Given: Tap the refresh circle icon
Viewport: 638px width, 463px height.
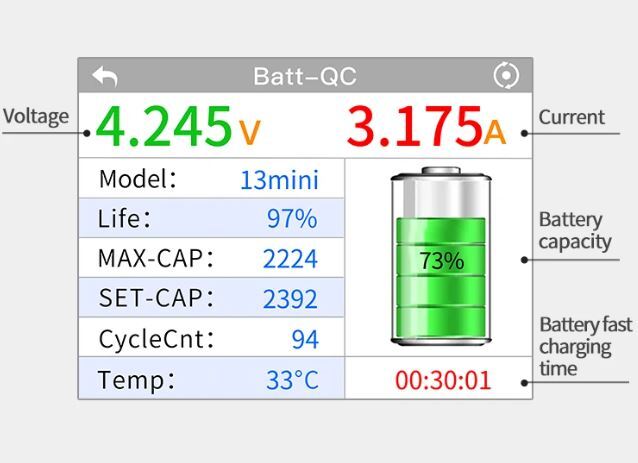Looking at the screenshot, I should click(506, 75).
